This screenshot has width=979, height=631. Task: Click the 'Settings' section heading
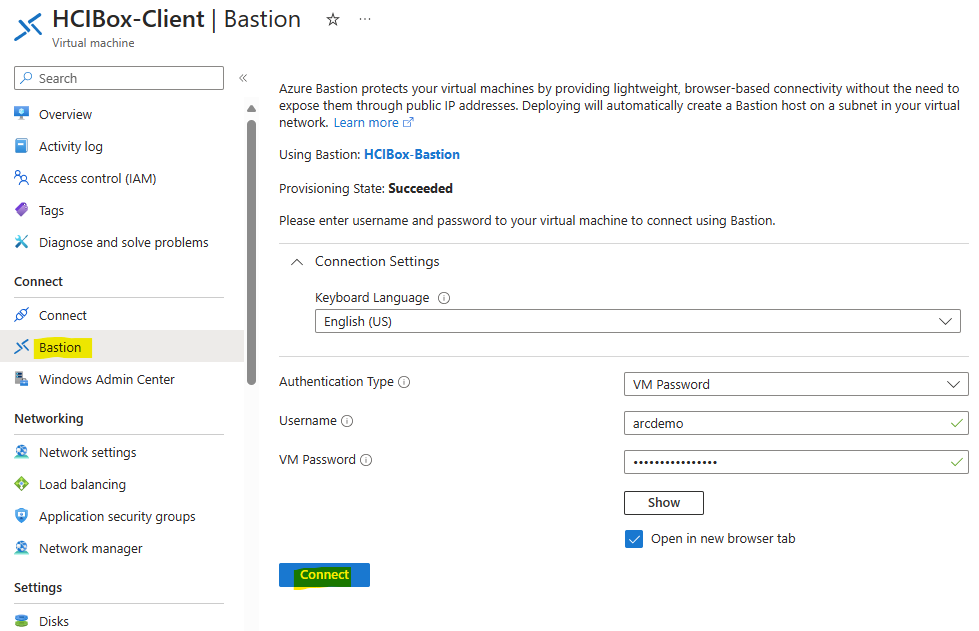click(38, 587)
